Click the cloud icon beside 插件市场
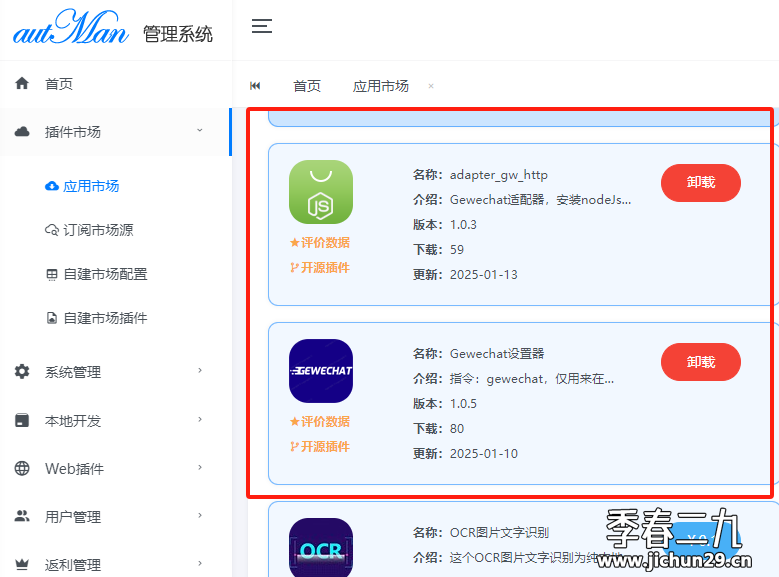 (x=22, y=132)
